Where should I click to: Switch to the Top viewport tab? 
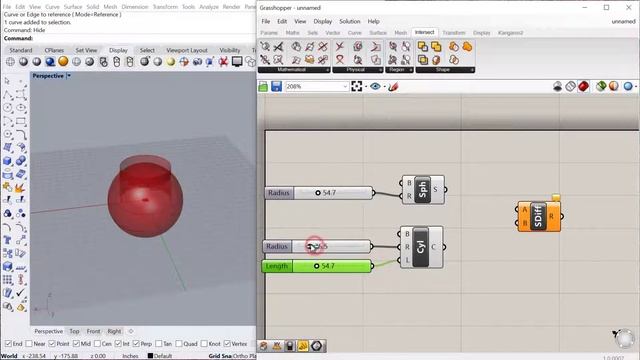74,331
